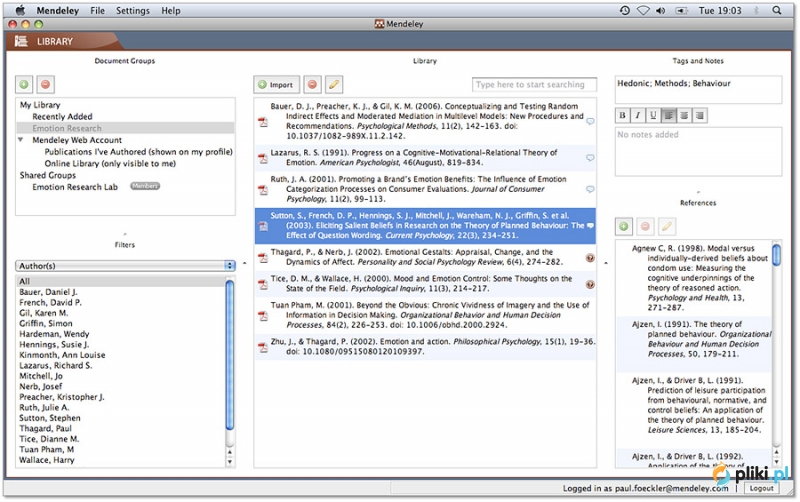The width and height of the screenshot is (800, 502).
Task: Focus the library search field
Action: coord(534,85)
